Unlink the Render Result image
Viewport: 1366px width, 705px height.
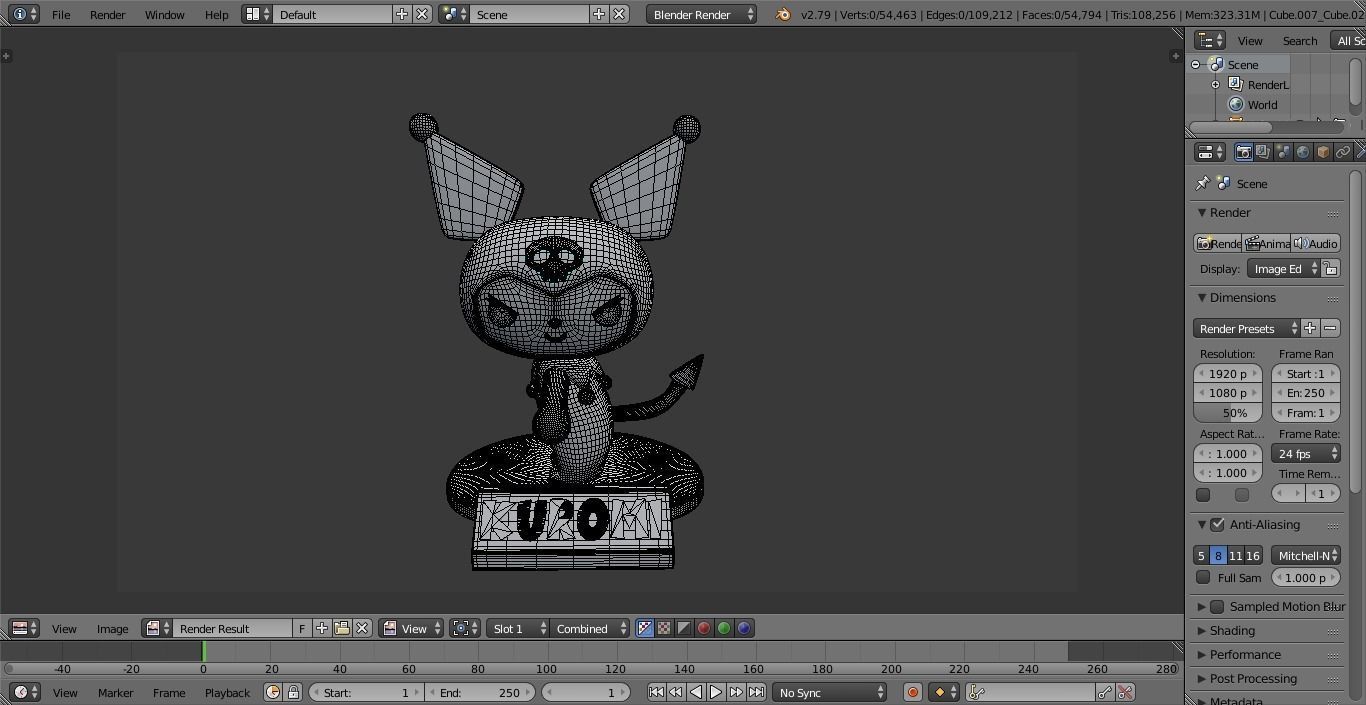(x=362, y=628)
